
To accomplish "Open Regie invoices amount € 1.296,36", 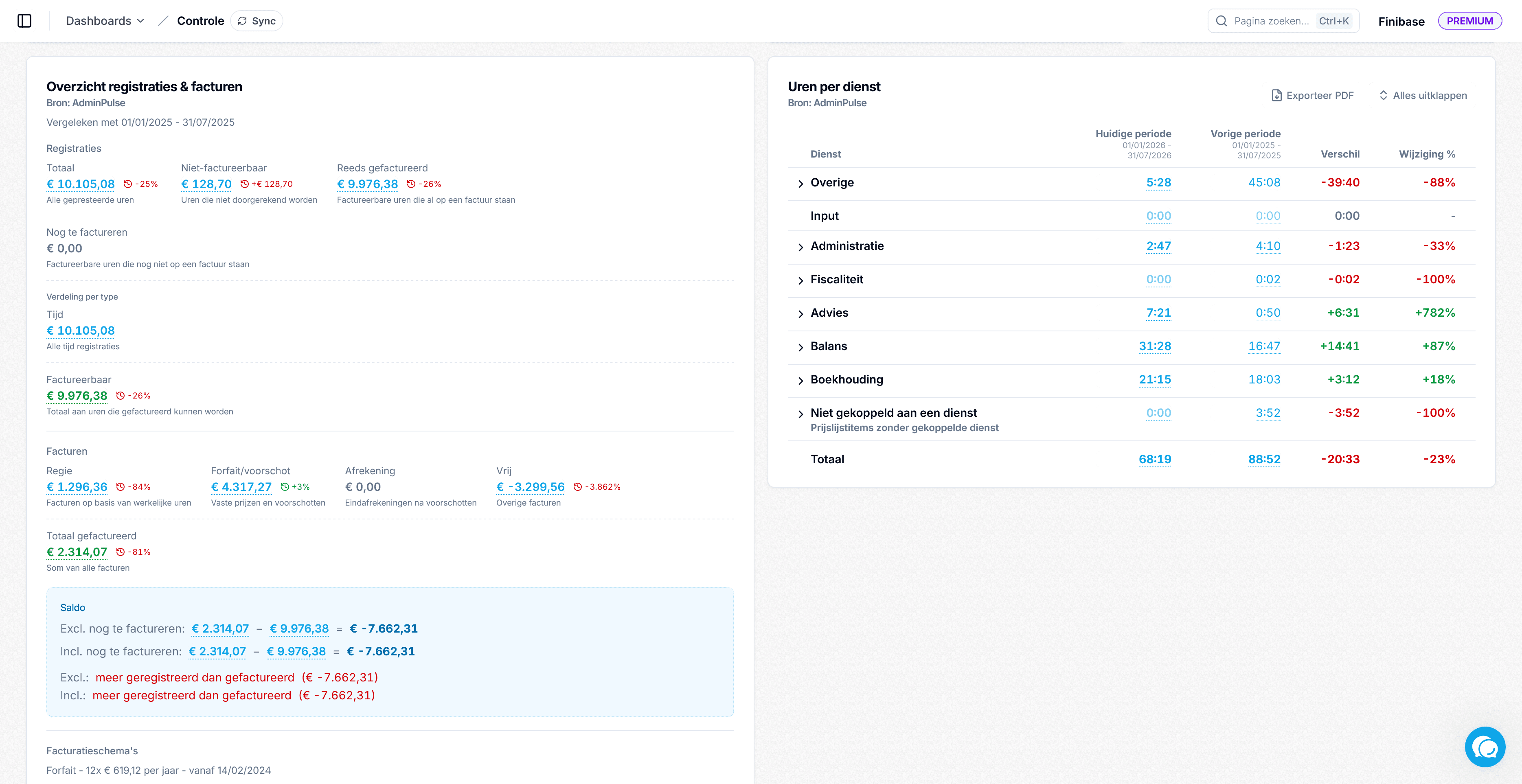I will click(x=77, y=487).
